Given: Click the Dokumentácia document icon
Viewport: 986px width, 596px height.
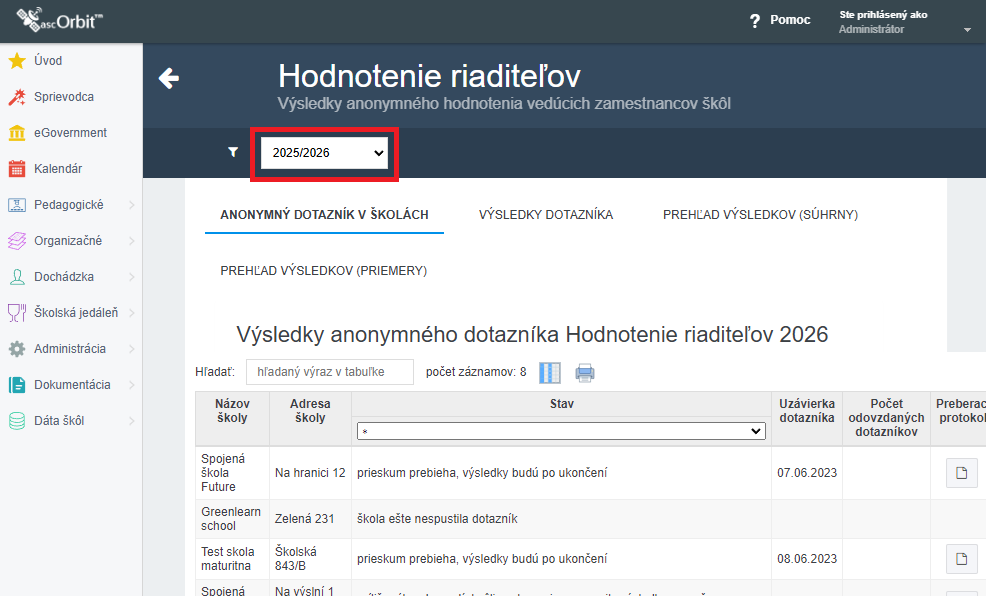Looking at the screenshot, I should point(17,385).
